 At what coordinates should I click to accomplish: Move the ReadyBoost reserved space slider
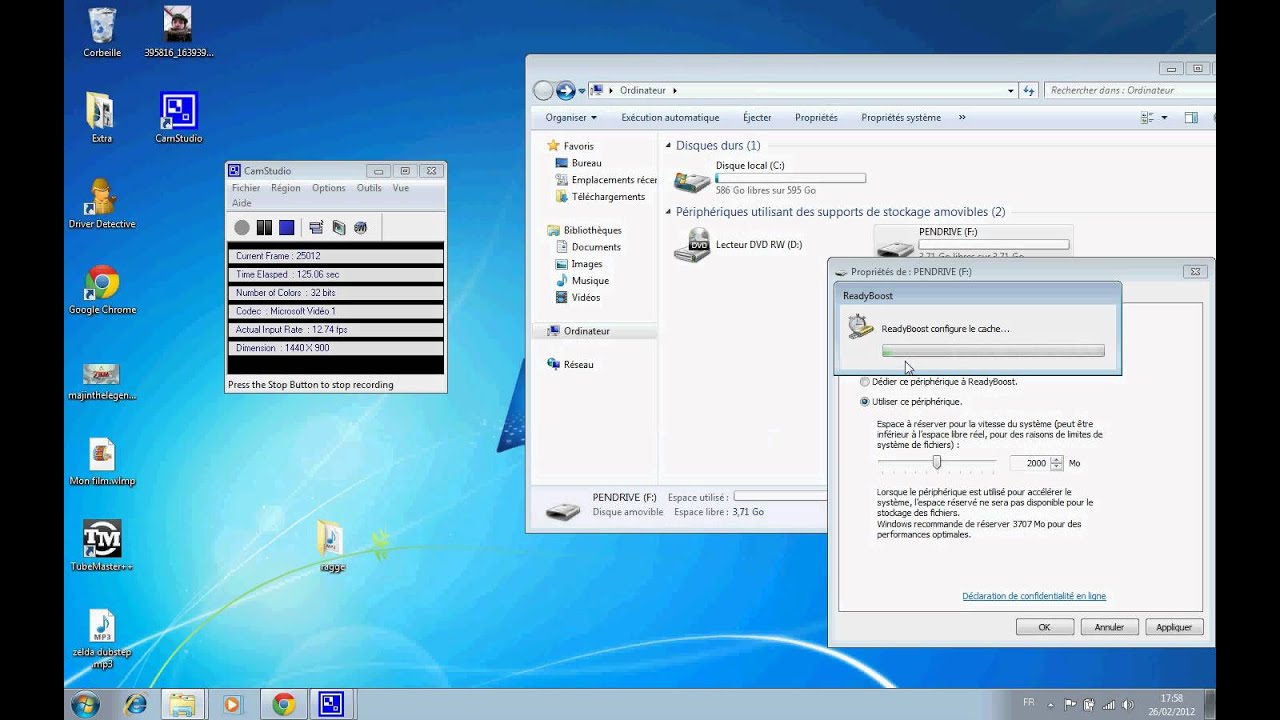(x=937, y=462)
